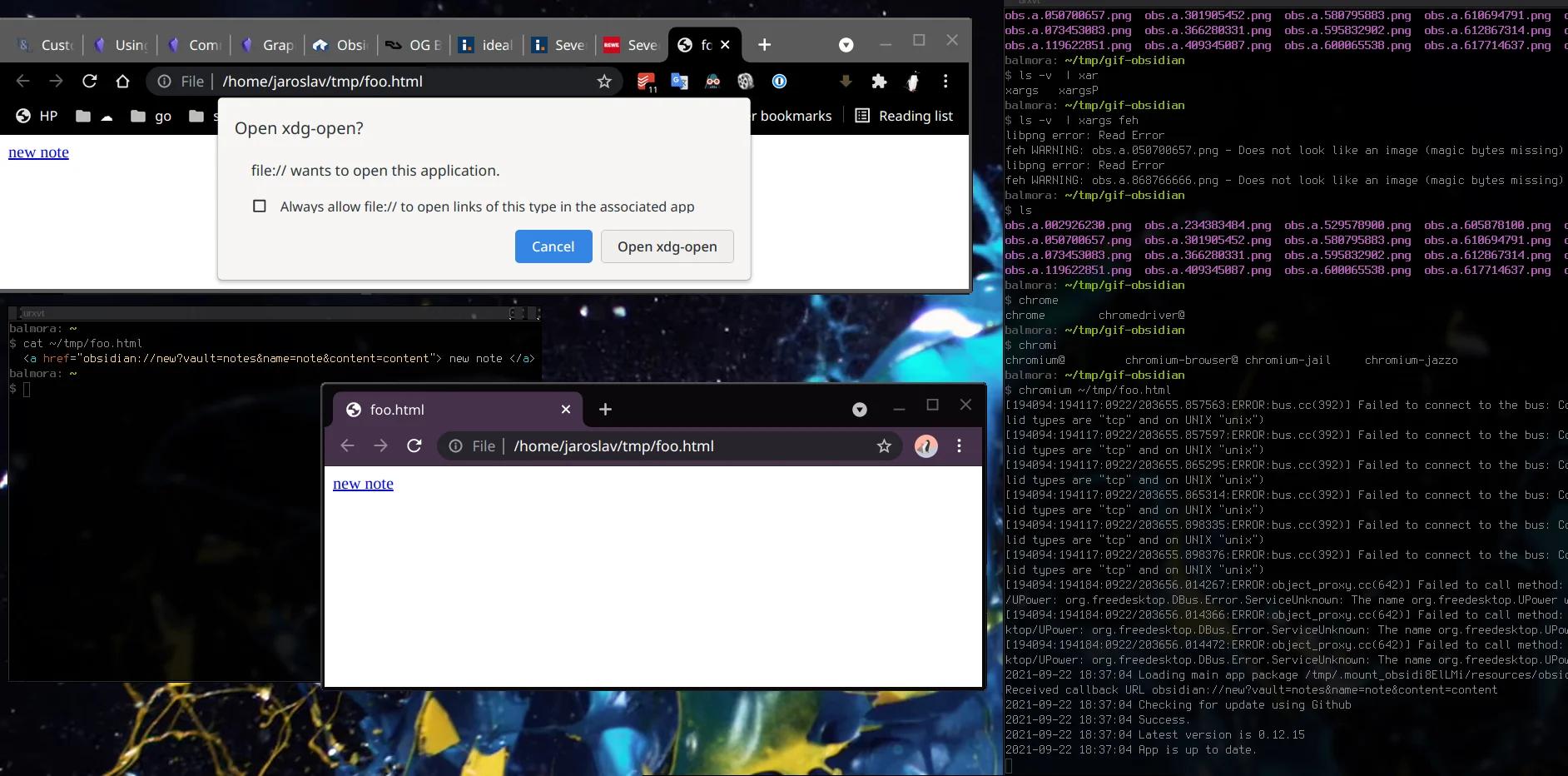Open the tab search chevron in the main window

point(847,45)
